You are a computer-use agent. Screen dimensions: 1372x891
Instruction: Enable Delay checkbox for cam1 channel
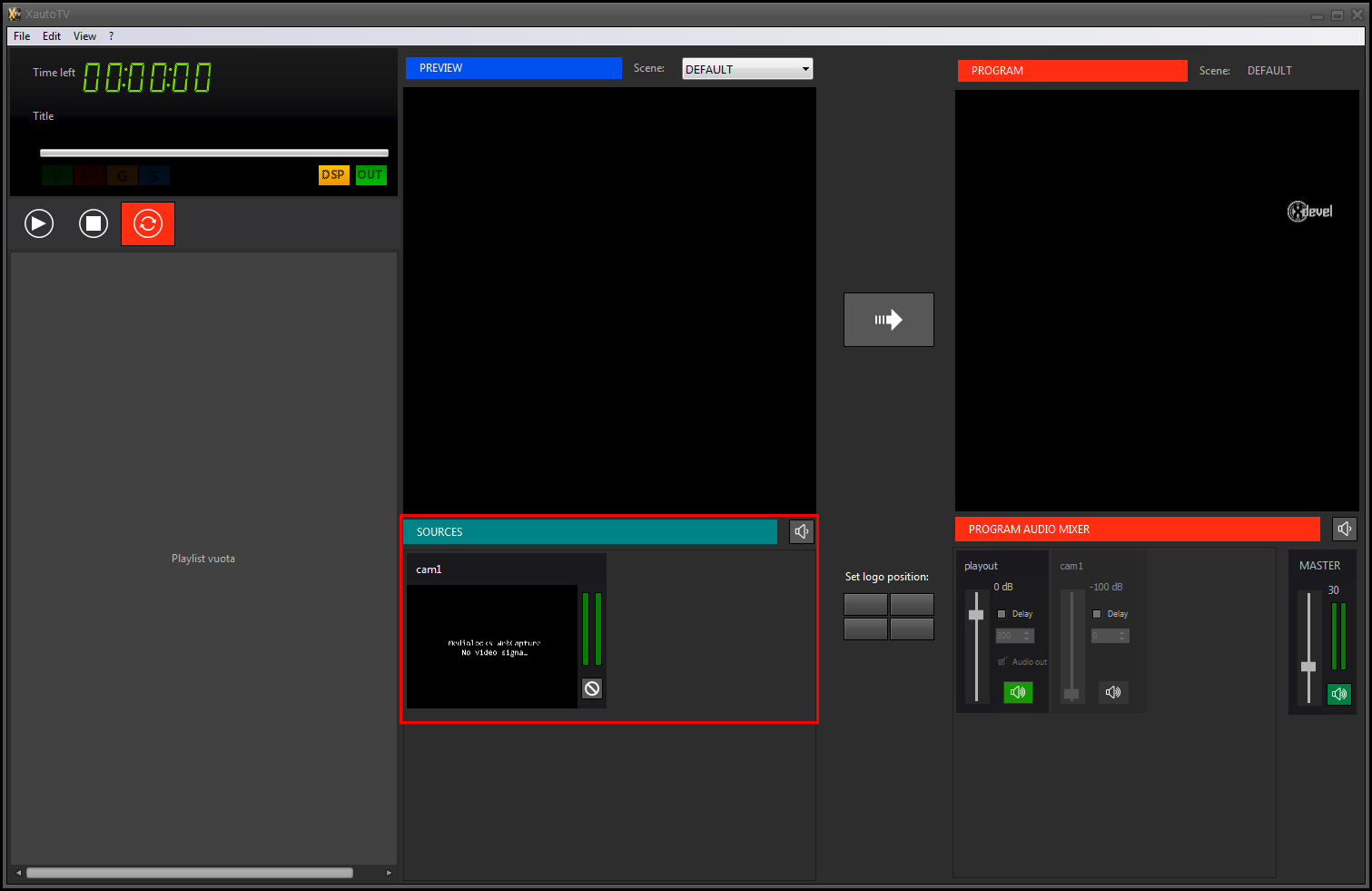click(1097, 614)
